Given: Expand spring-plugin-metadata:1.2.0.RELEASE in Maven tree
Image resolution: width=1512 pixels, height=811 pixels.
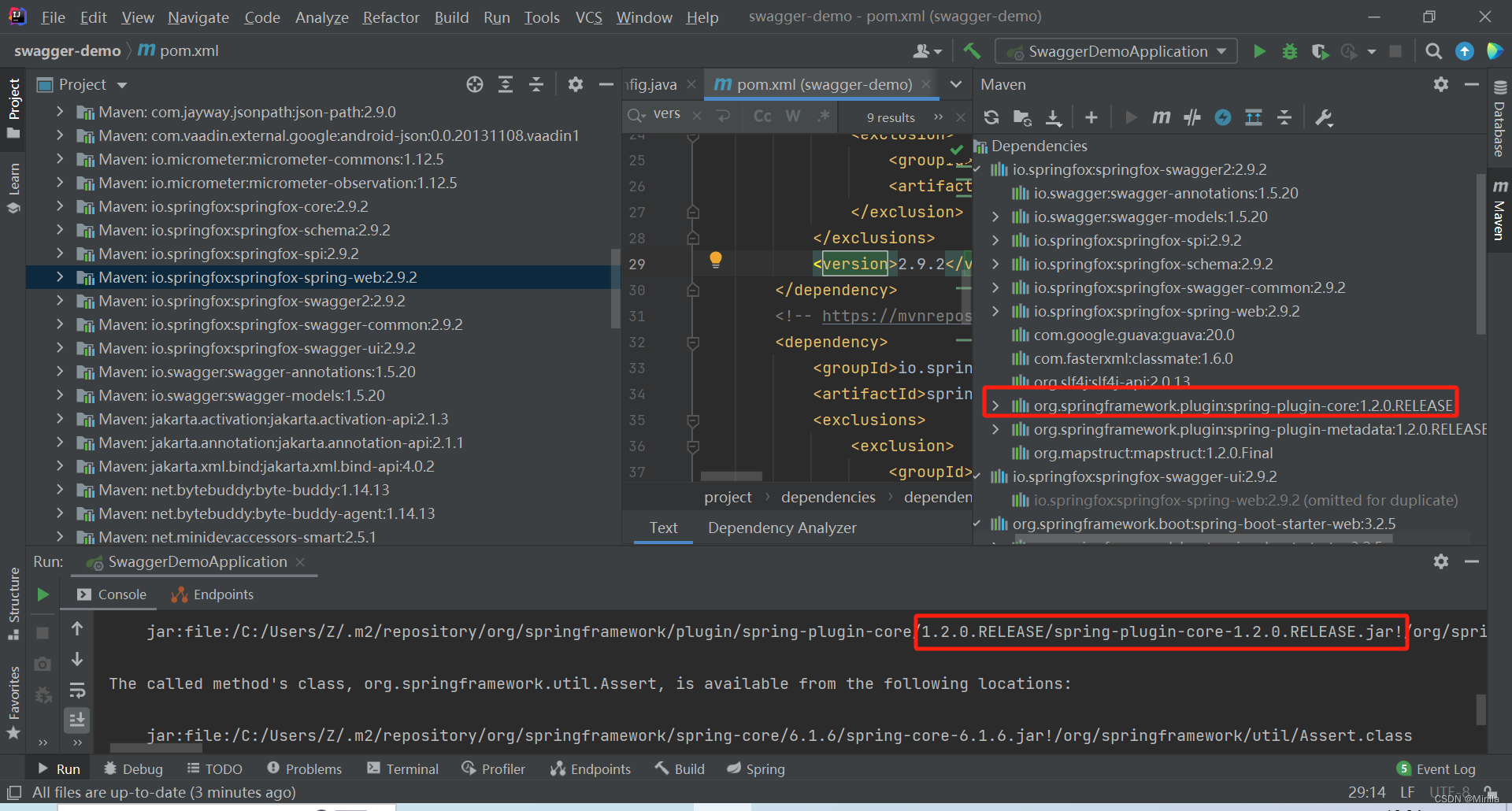Looking at the screenshot, I should tap(995, 429).
